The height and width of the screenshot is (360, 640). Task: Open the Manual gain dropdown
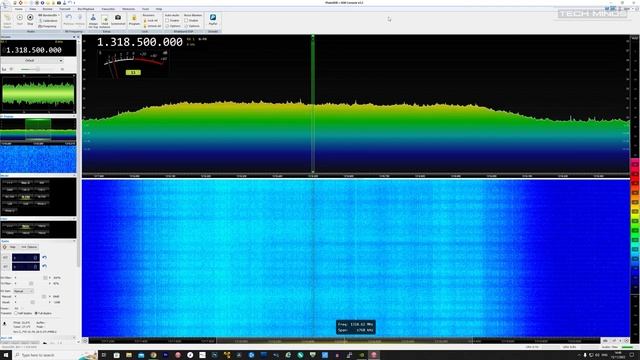23,291
